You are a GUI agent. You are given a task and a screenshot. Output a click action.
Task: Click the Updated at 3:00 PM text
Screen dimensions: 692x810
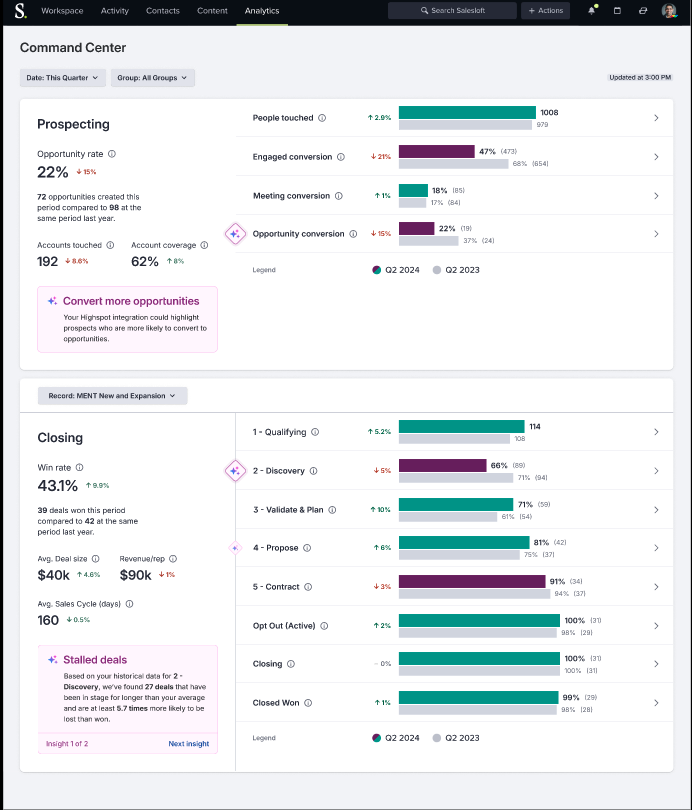(640, 77)
